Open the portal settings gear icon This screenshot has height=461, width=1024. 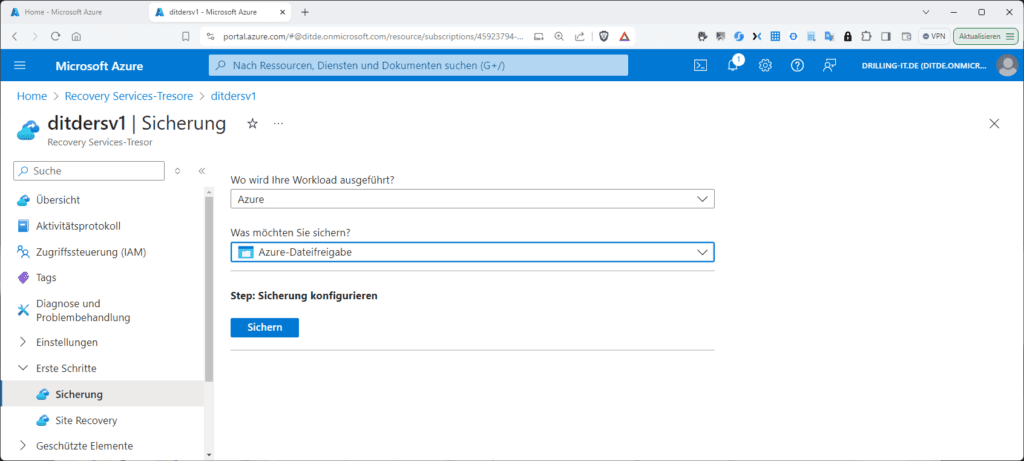[x=765, y=65]
